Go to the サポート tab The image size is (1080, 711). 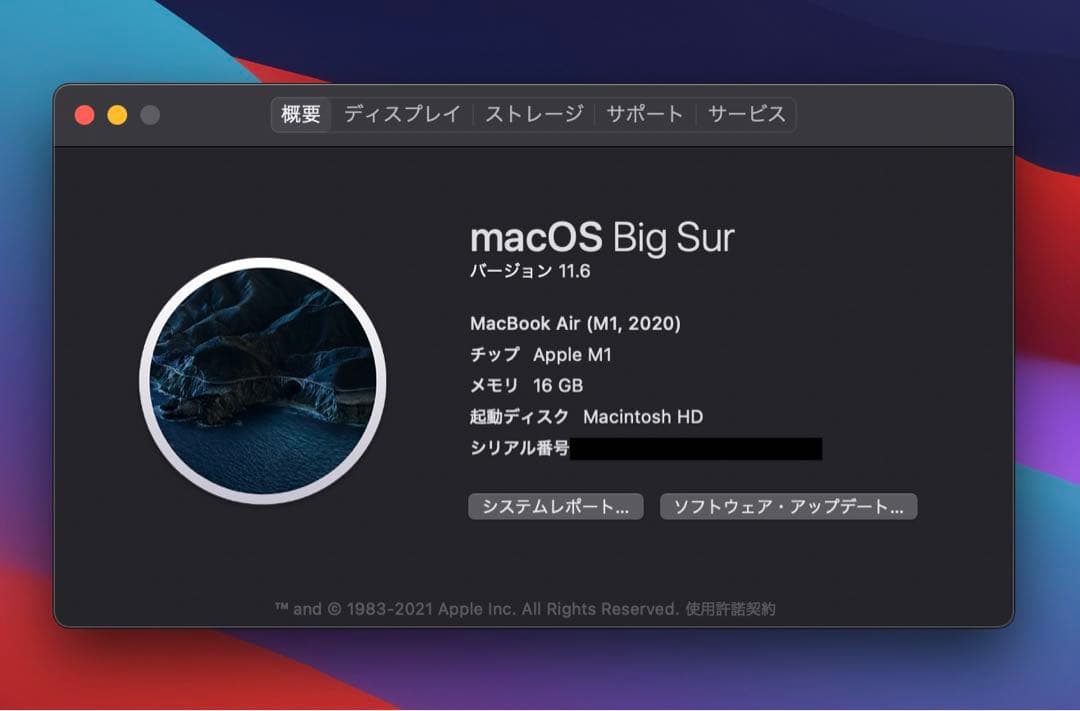click(x=645, y=115)
